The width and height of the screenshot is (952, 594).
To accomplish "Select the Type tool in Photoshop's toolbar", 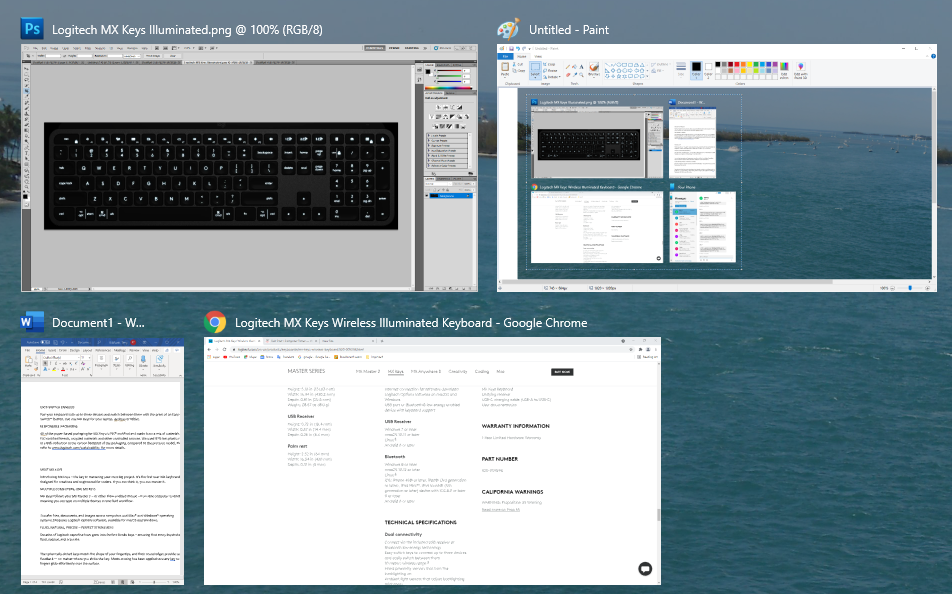I will (26, 155).
